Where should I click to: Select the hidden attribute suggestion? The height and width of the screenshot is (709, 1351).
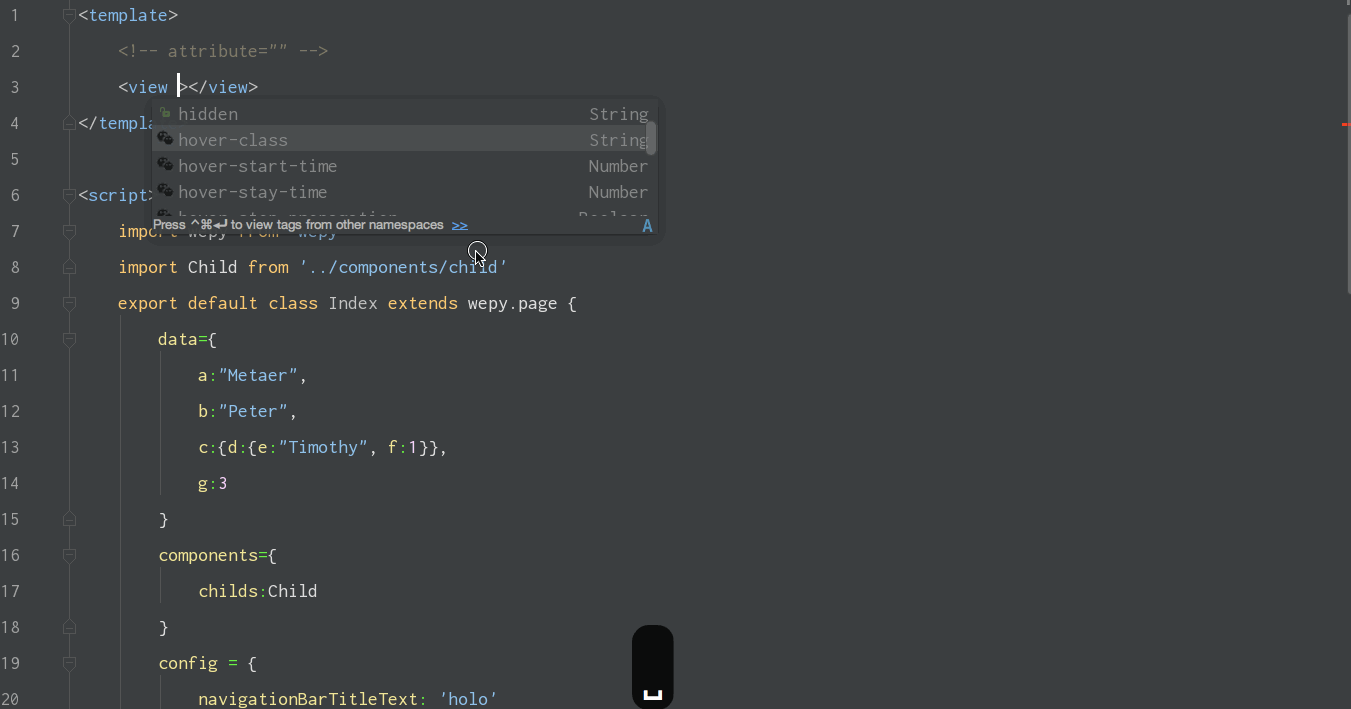click(208, 114)
